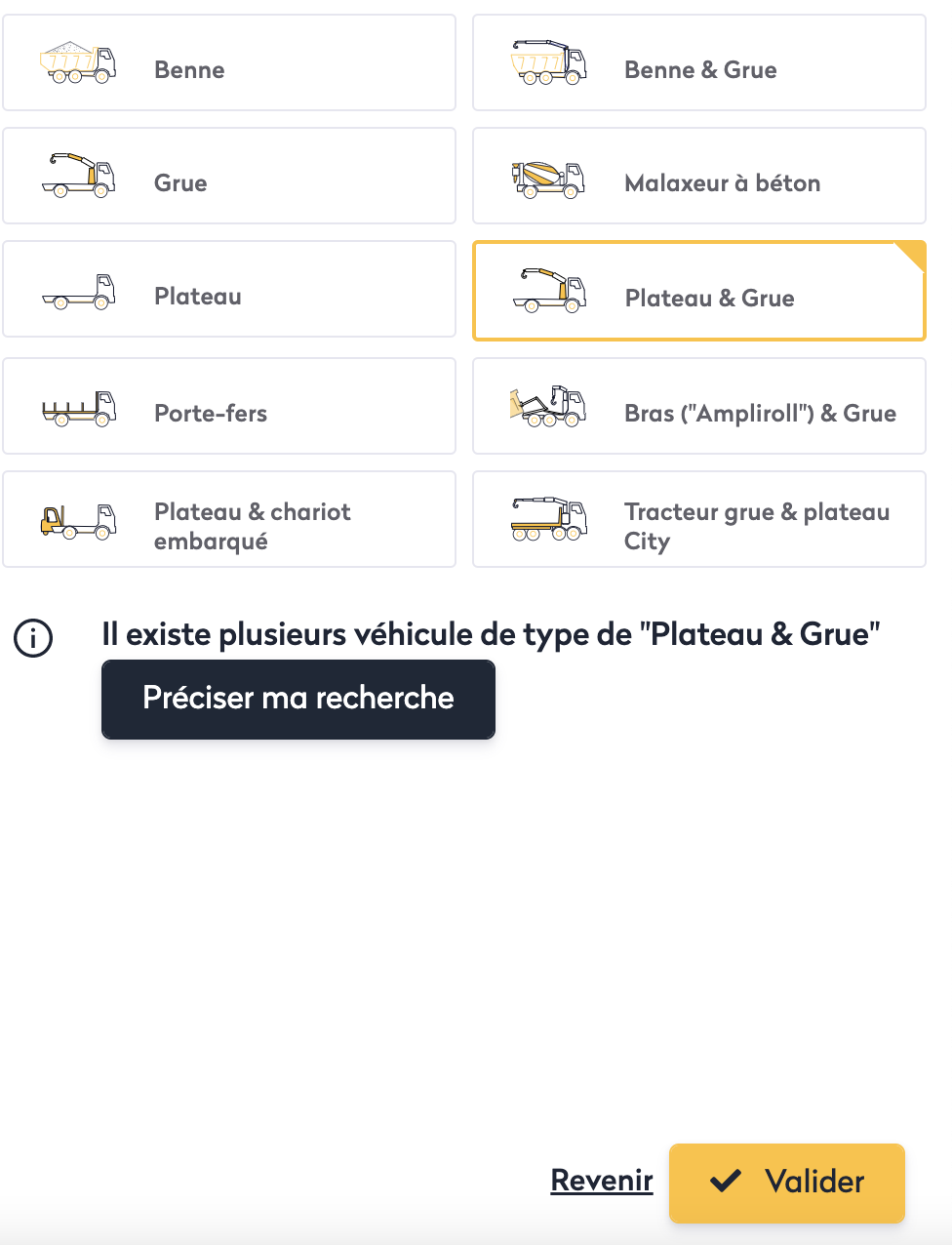952x1245 pixels.
Task: Expand options with Préciser ma recherche
Action: point(298,699)
